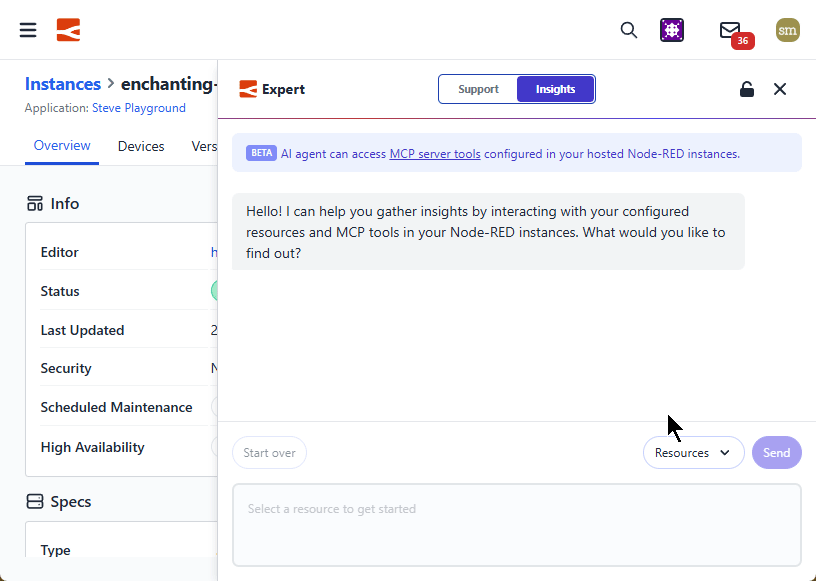Image resolution: width=816 pixels, height=581 pixels.
Task: Select the Insights toggle in Expert panel
Action: 555,88
